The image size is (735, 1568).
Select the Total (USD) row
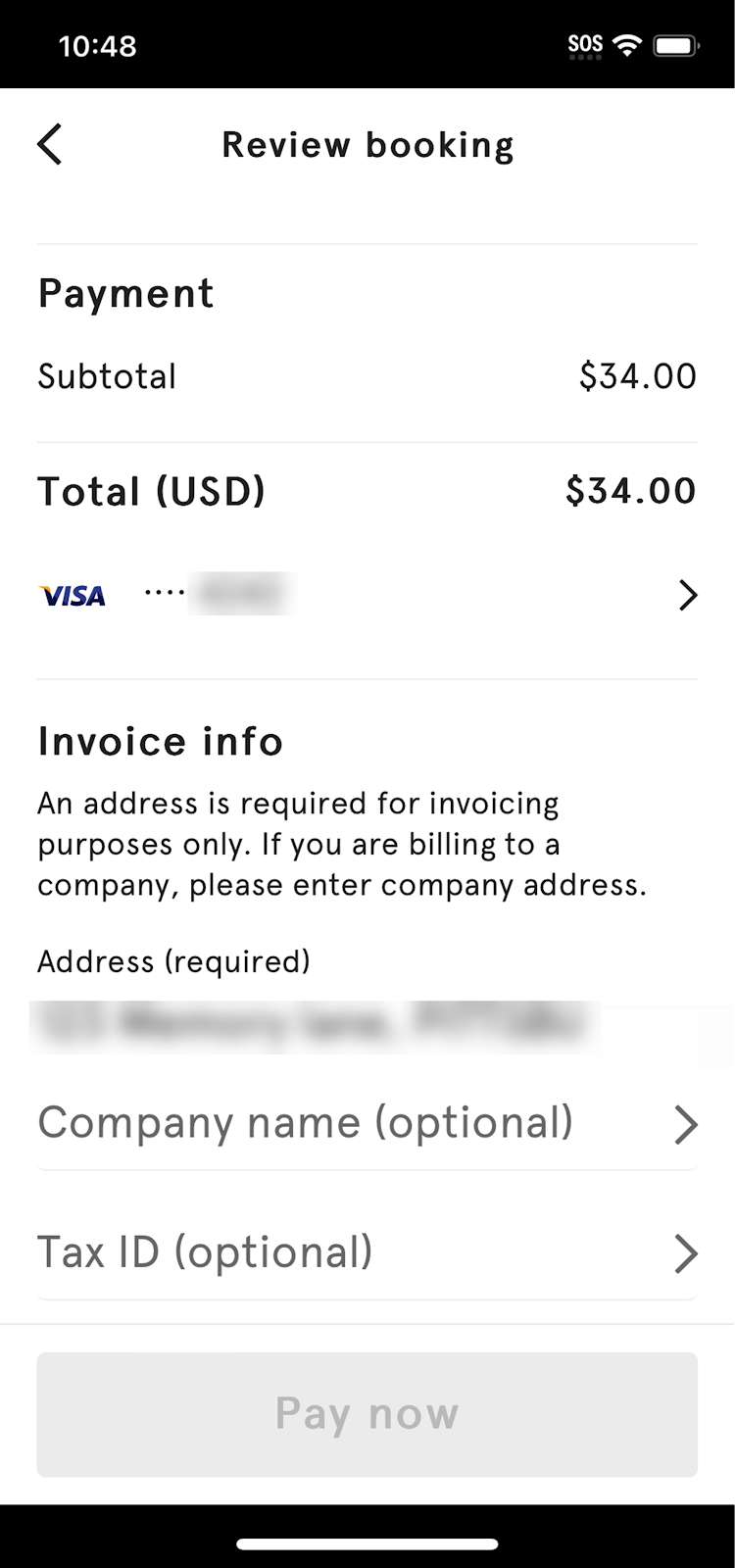click(367, 490)
